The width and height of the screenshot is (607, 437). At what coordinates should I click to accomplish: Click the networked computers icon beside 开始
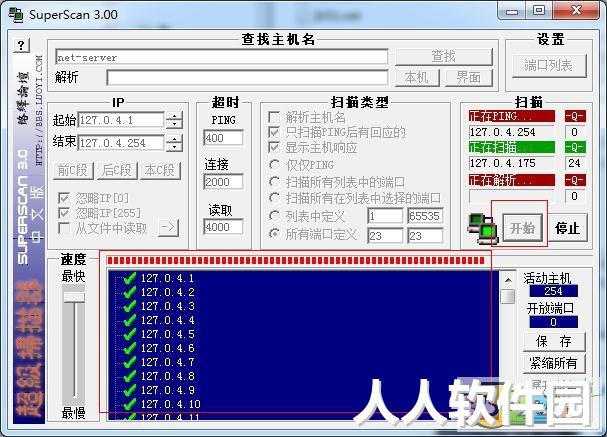click(x=481, y=228)
